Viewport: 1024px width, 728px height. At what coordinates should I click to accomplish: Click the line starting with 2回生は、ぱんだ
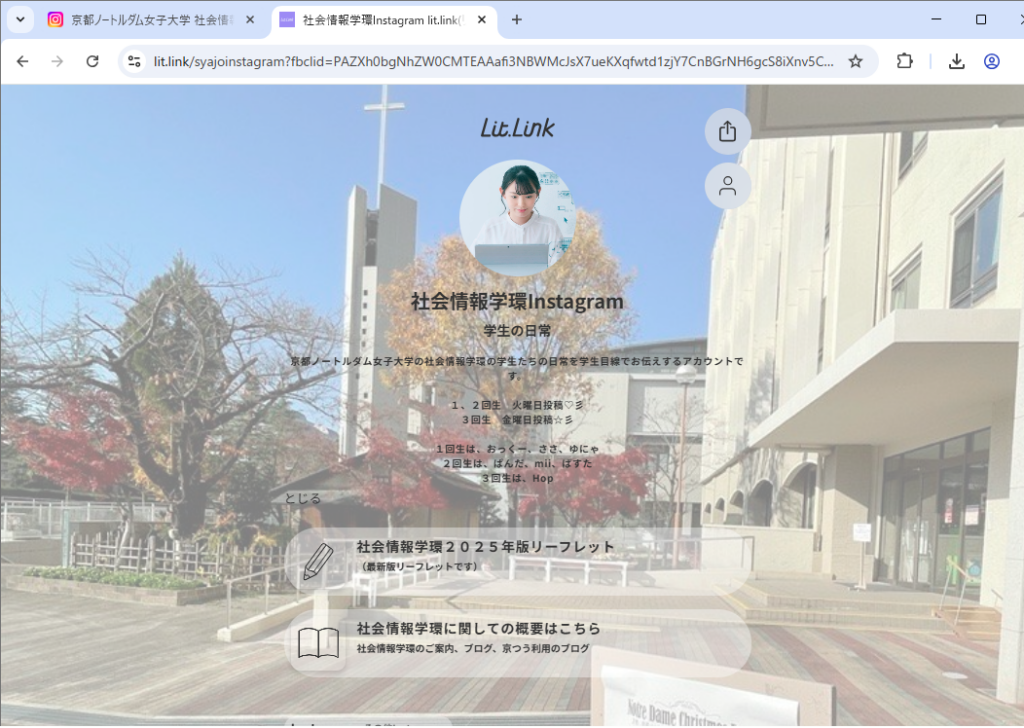(517, 464)
